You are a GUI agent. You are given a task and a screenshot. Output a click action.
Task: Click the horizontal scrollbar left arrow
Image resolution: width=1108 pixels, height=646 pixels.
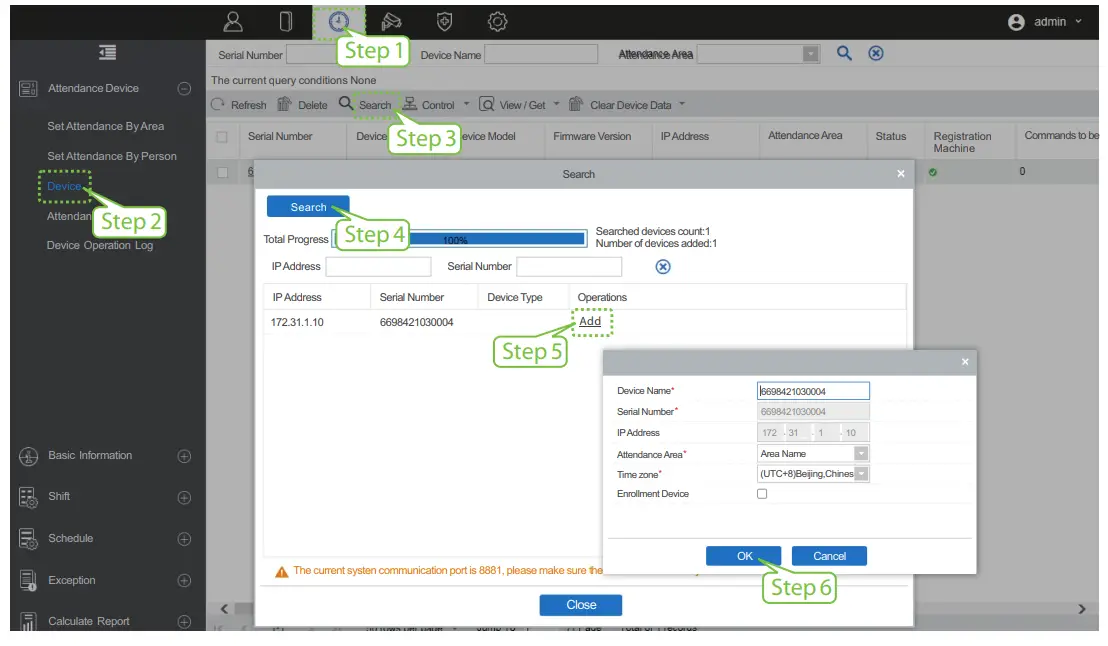click(224, 609)
